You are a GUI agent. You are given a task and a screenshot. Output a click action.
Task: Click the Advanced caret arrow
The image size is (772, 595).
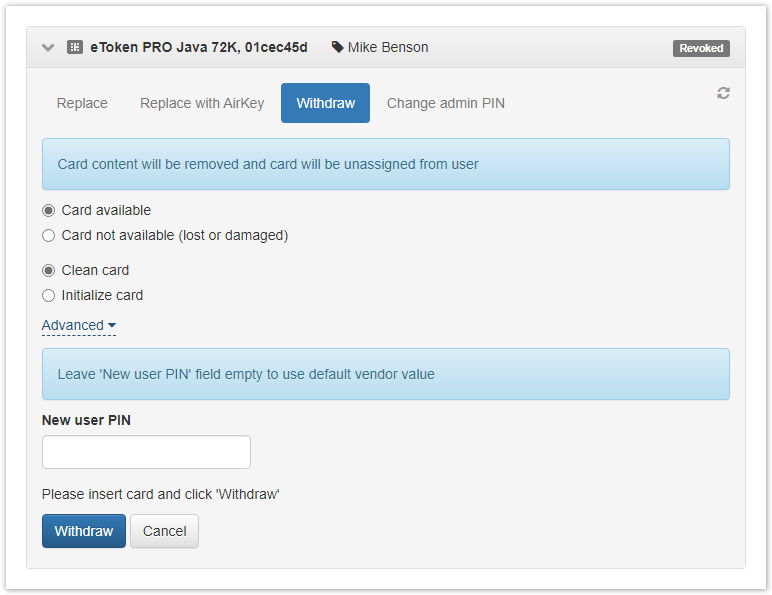[x=112, y=326]
